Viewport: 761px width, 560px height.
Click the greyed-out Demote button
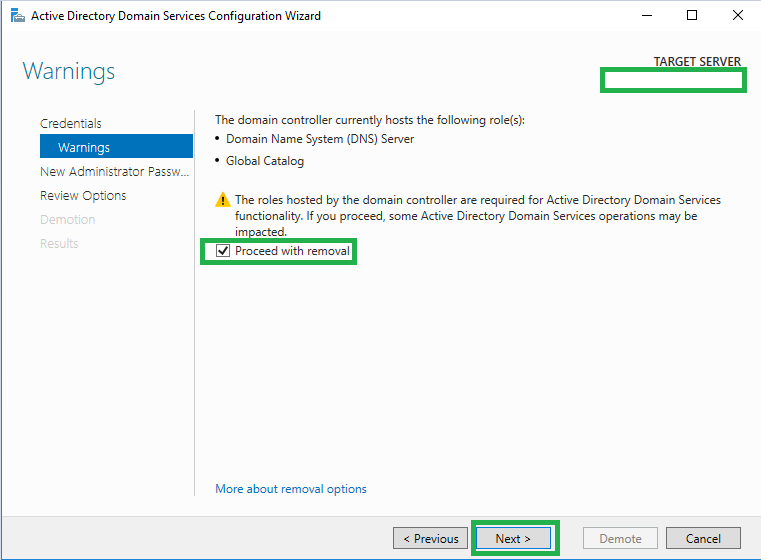coord(620,538)
